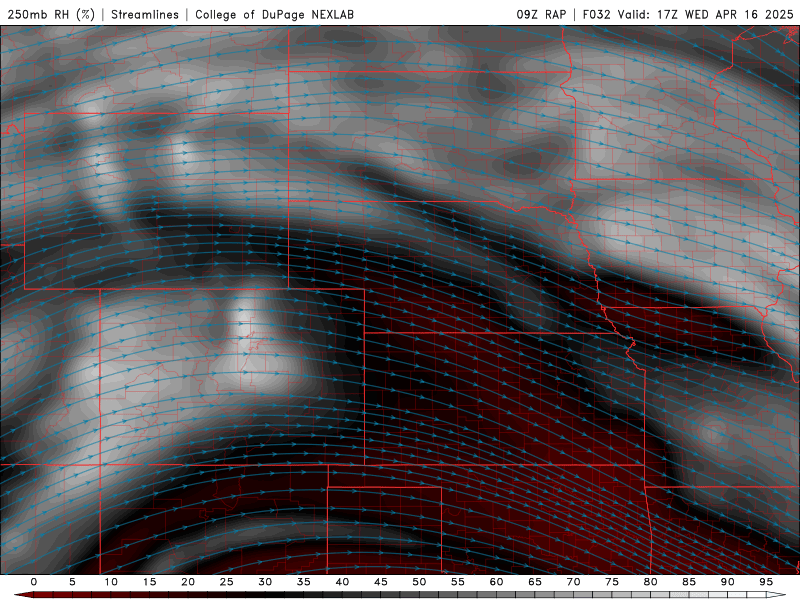This screenshot has width=800, height=600.
Task: Click the colorbar label '65'
Action: click(535, 582)
